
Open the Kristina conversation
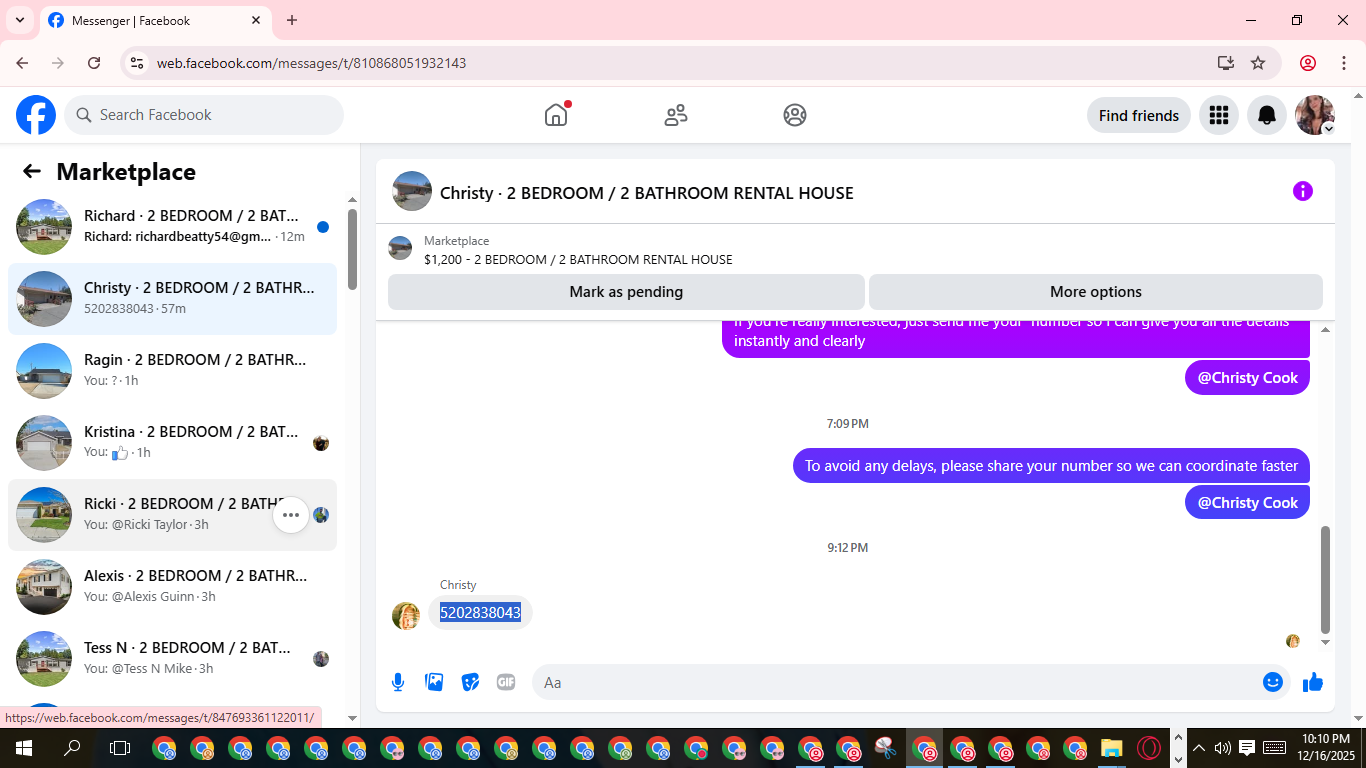tap(172, 442)
